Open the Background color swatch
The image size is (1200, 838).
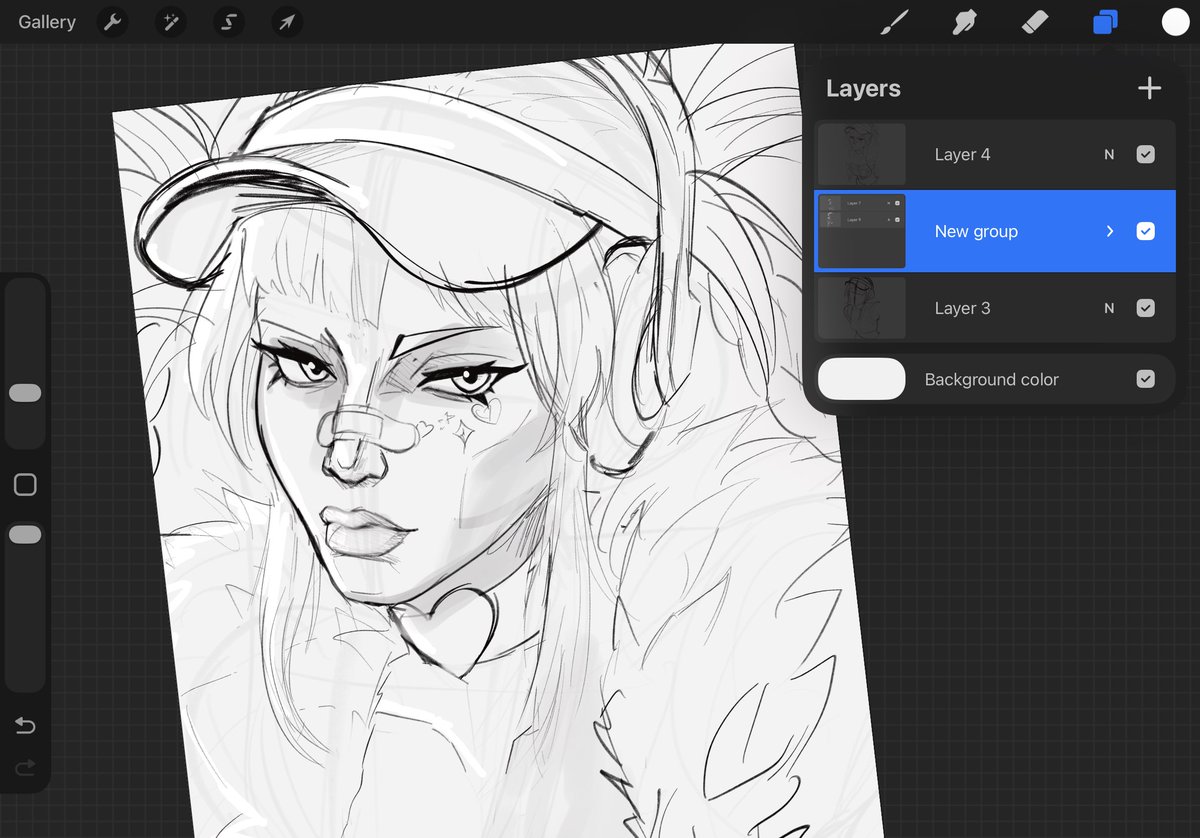point(861,378)
